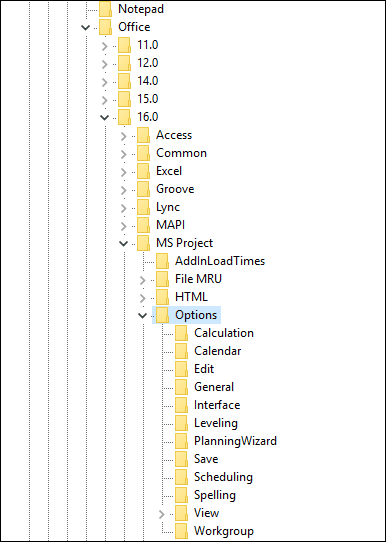Select the AddInLoadTimes folder icon

(162, 261)
